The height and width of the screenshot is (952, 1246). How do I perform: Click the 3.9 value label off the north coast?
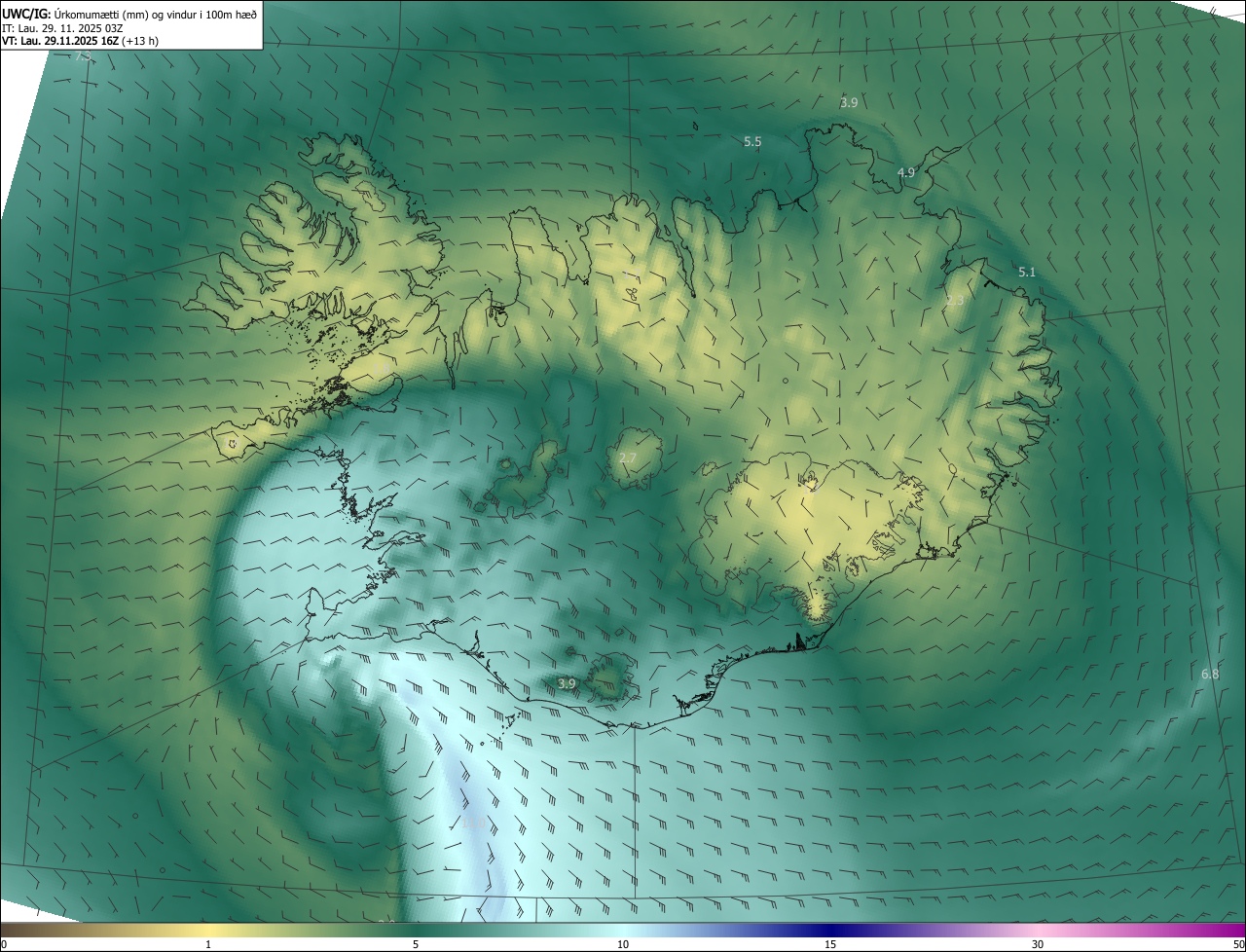[849, 102]
